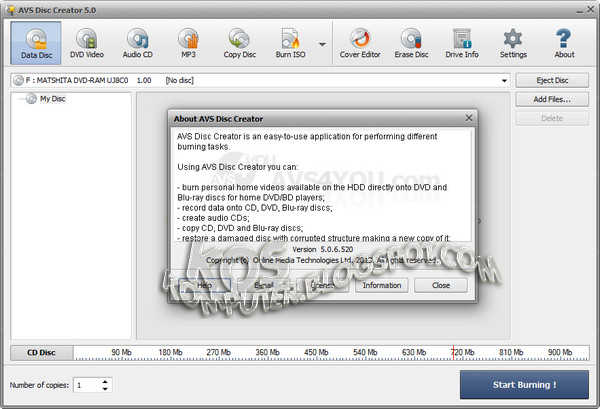Click the Help button in the About dialog
This screenshot has width=600, height=409.
coord(205,285)
